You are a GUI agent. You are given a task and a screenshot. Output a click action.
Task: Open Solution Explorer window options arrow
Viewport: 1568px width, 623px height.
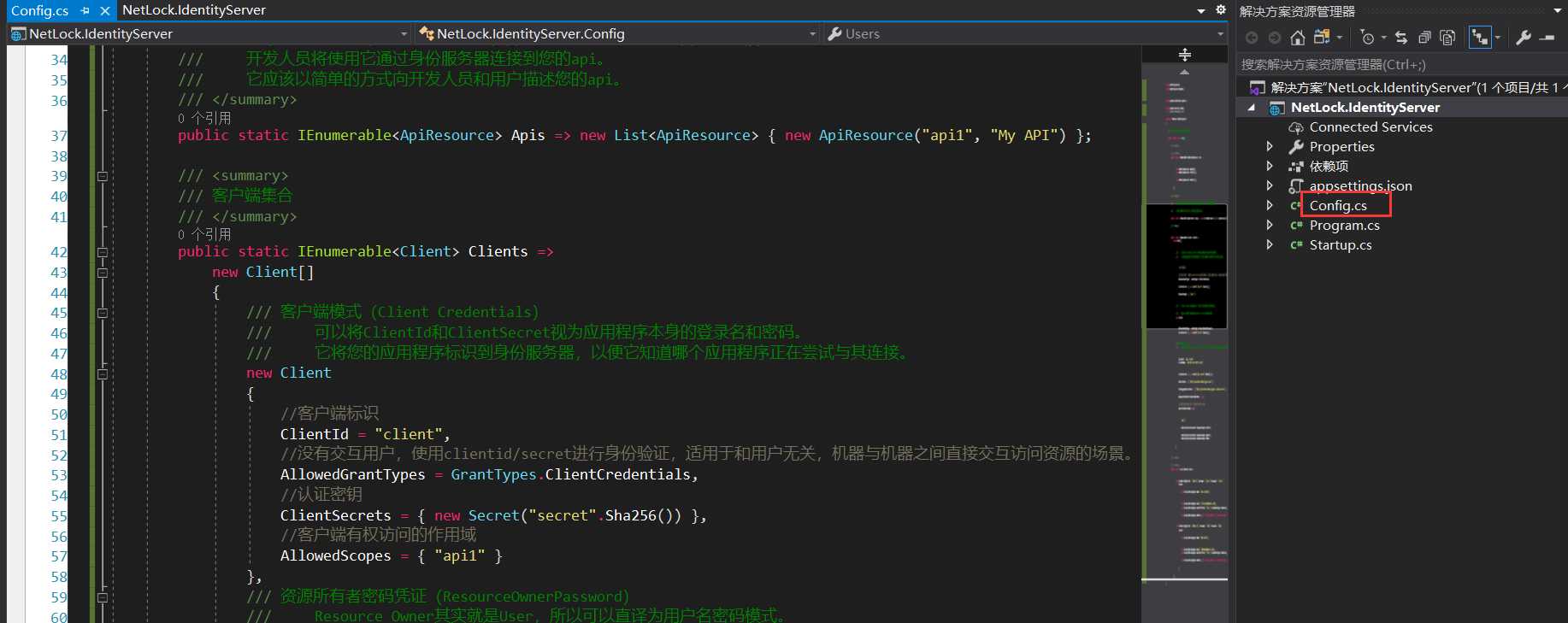pos(1557,11)
